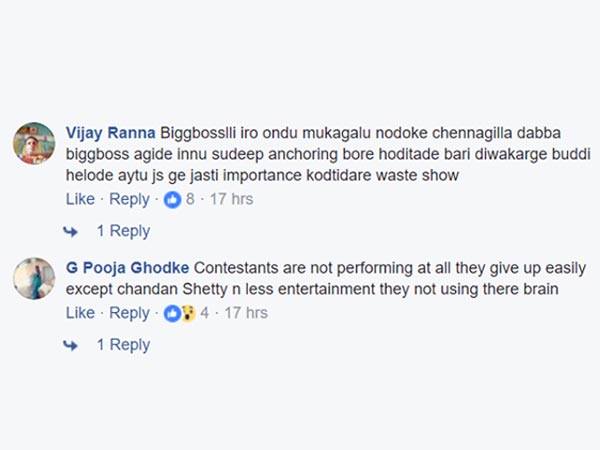Like G Pooja Ghodke's comment

80,313
